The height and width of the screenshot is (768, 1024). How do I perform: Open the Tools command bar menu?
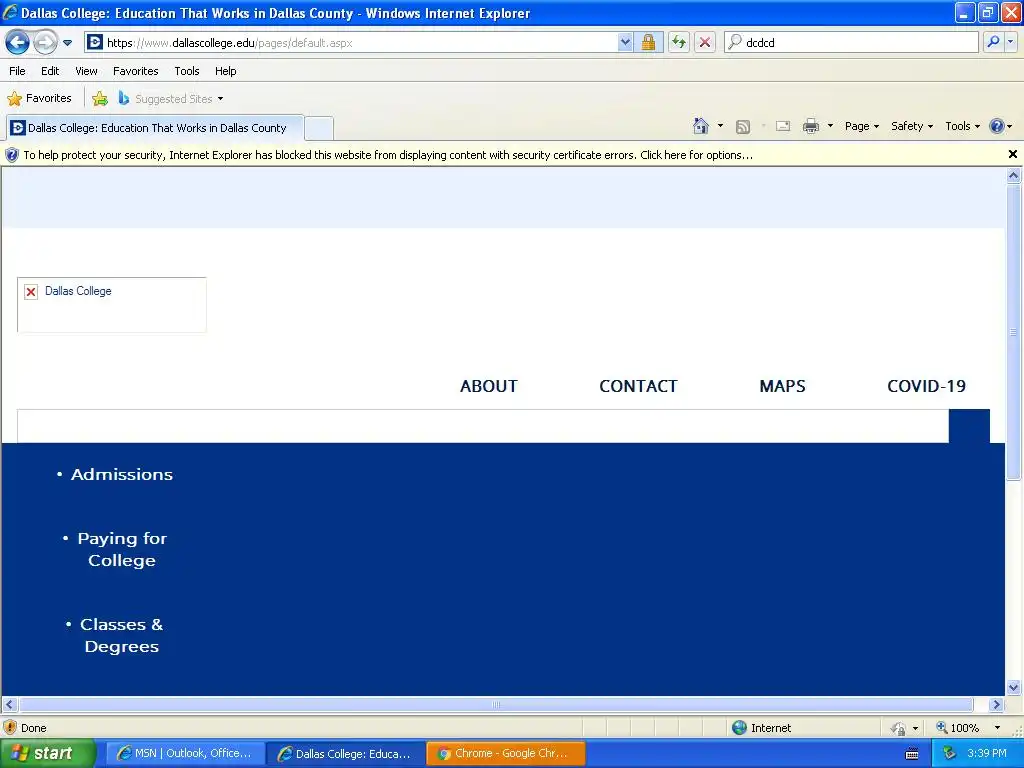tap(962, 126)
